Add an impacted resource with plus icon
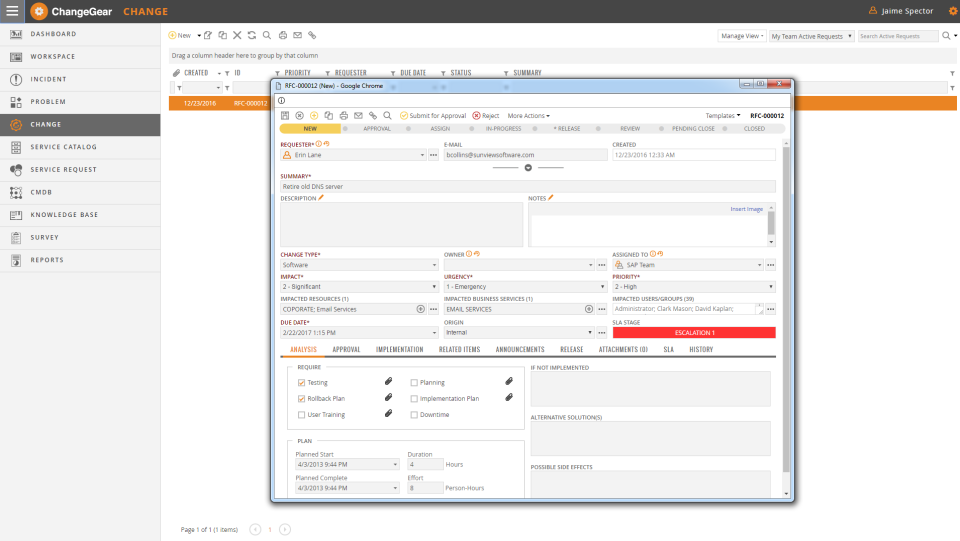The height and width of the screenshot is (541, 960). coord(421,309)
